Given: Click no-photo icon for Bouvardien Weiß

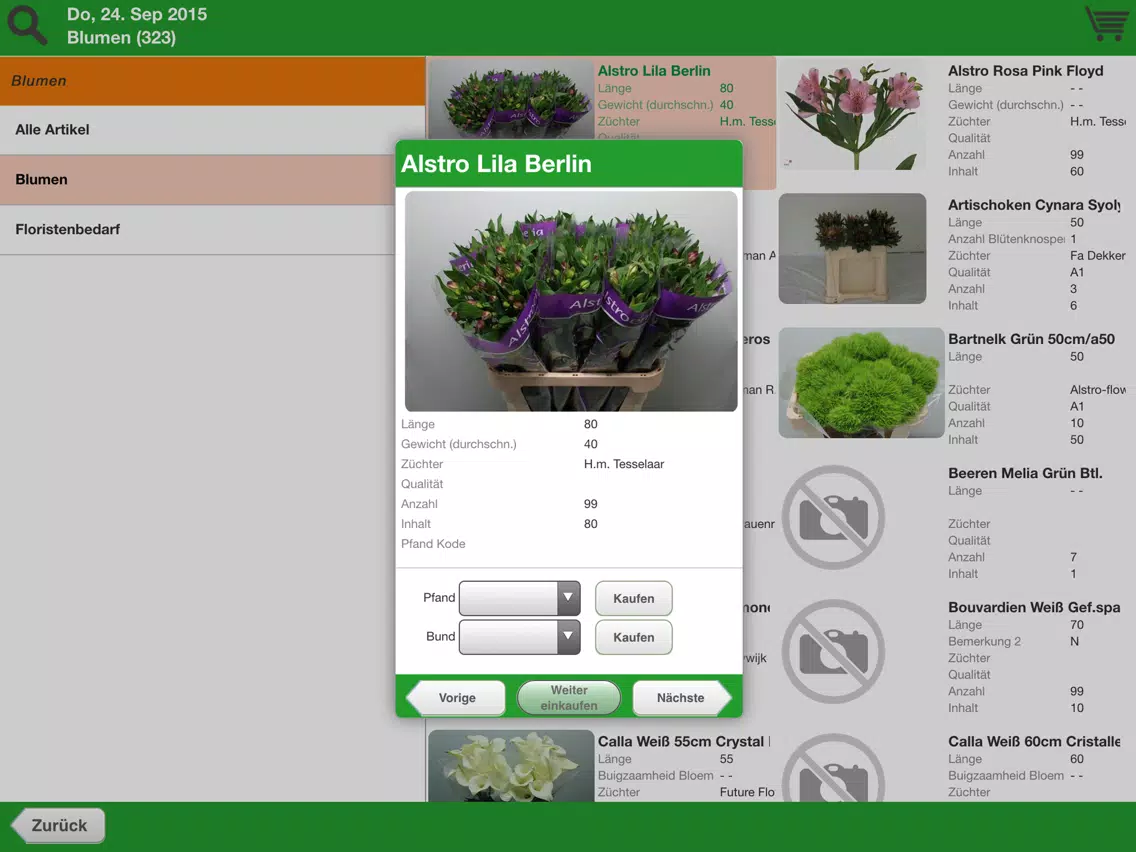Looking at the screenshot, I should tap(834, 651).
